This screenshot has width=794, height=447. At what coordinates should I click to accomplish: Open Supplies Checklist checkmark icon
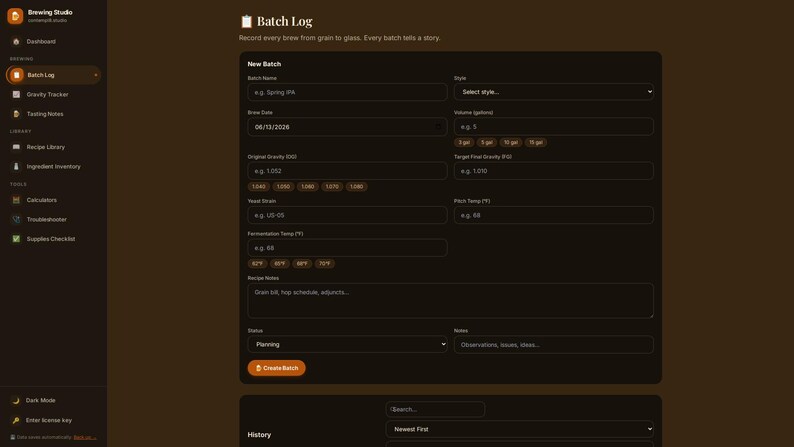point(16,239)
